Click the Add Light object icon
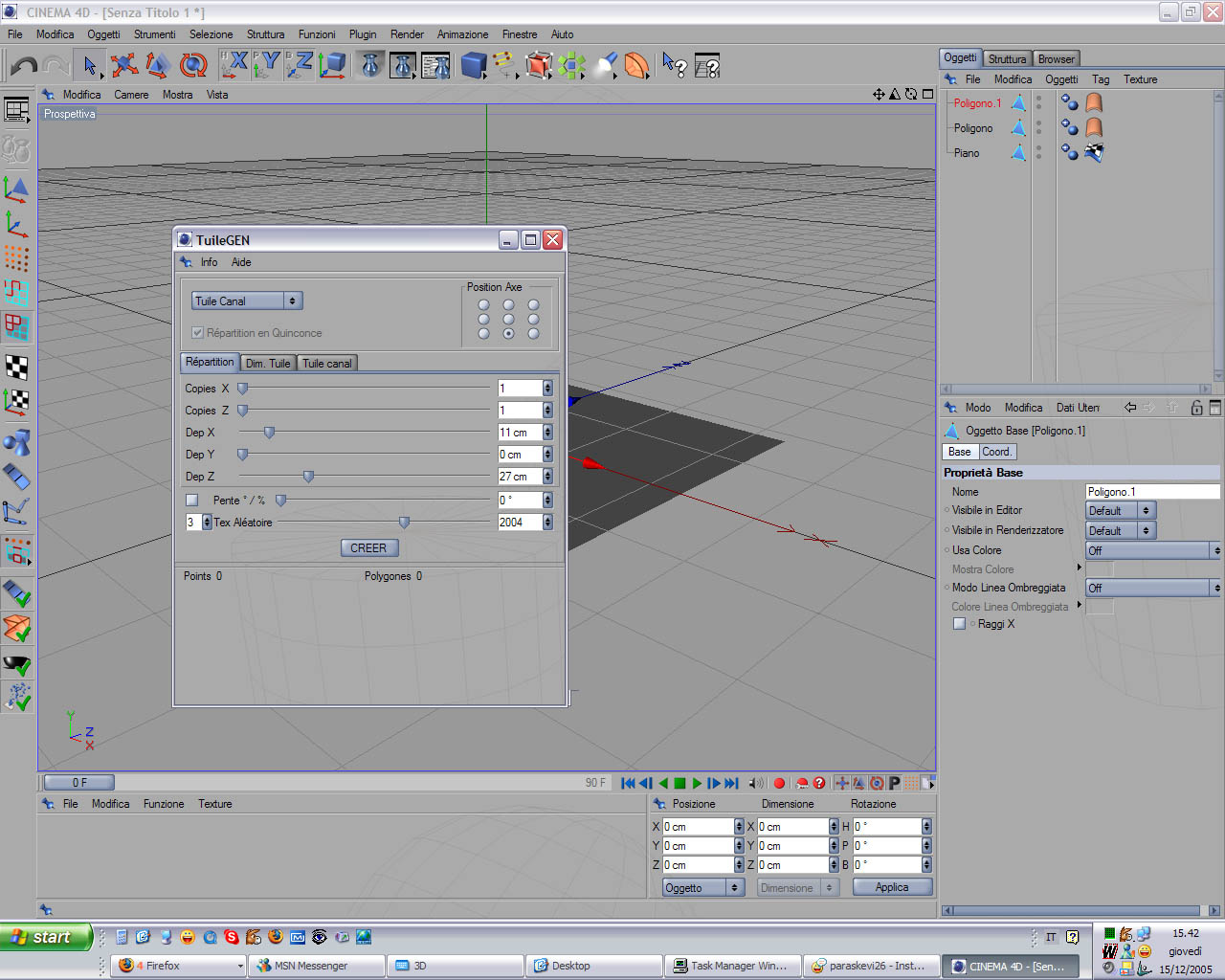The image size is (1225, 980). pyautogui.click(x=607, y=65)
